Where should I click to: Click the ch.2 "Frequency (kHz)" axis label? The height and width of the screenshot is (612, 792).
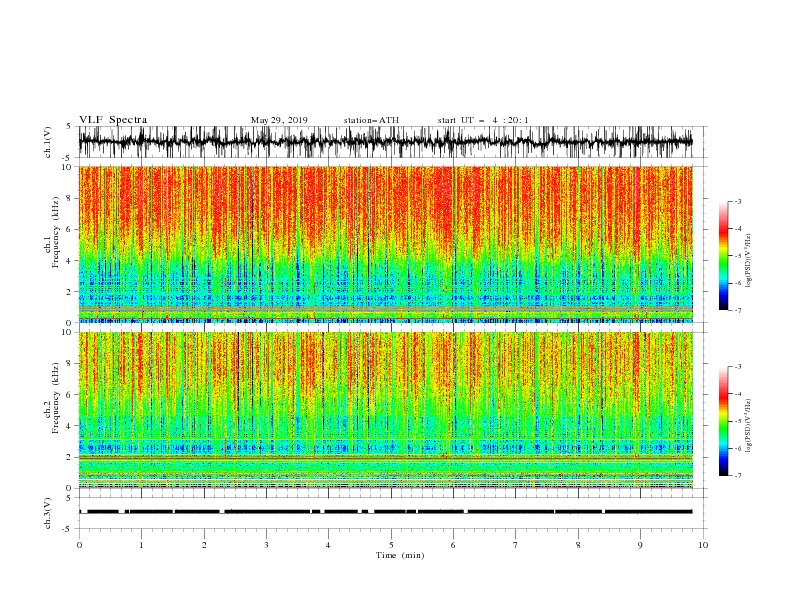click(56, 397)
